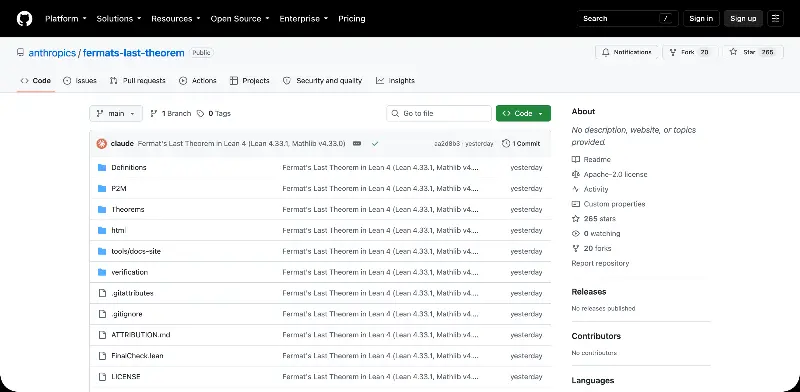Switch to the Code tab

point(36,81)
